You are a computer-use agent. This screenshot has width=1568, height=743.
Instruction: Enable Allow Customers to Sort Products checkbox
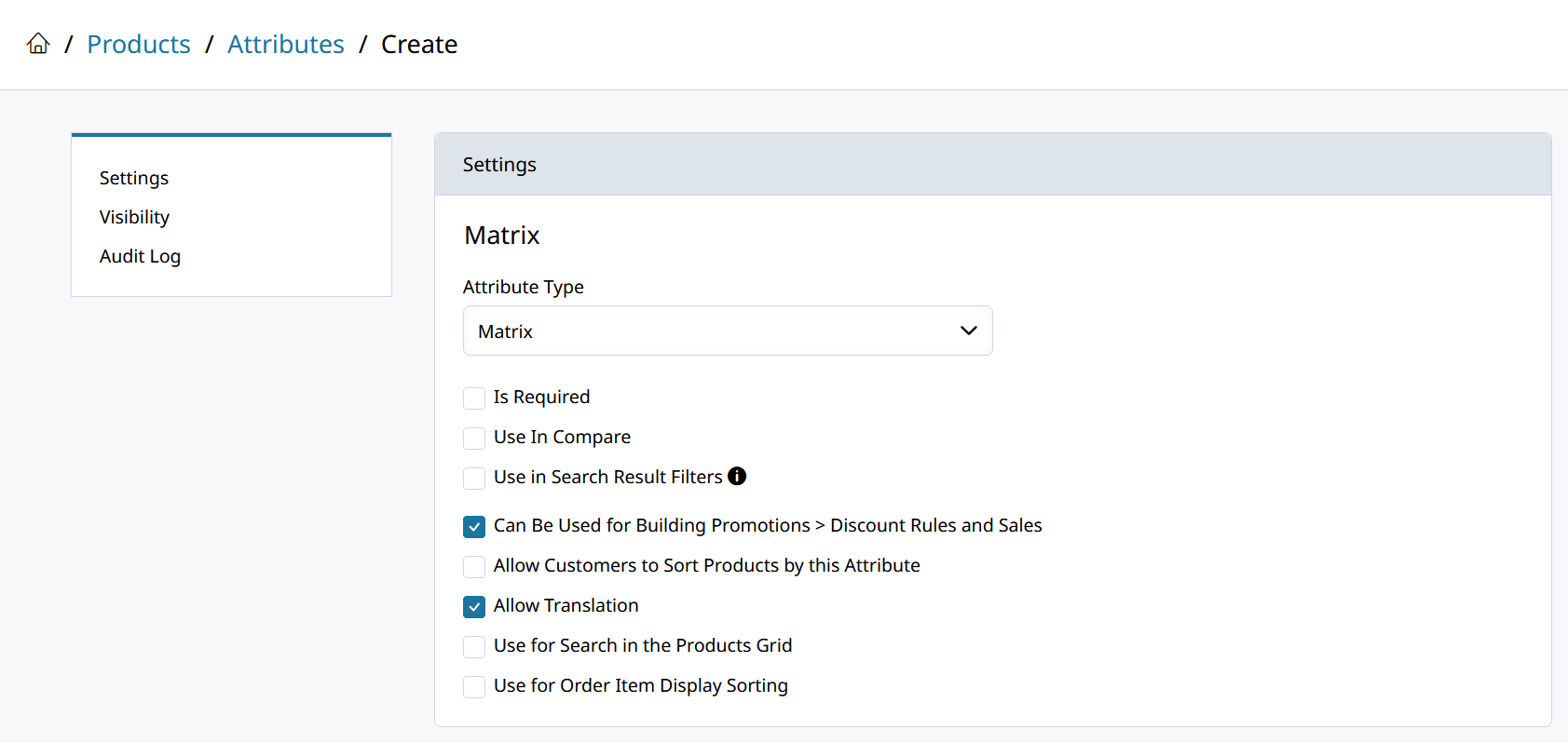click(x=474, y=567)
